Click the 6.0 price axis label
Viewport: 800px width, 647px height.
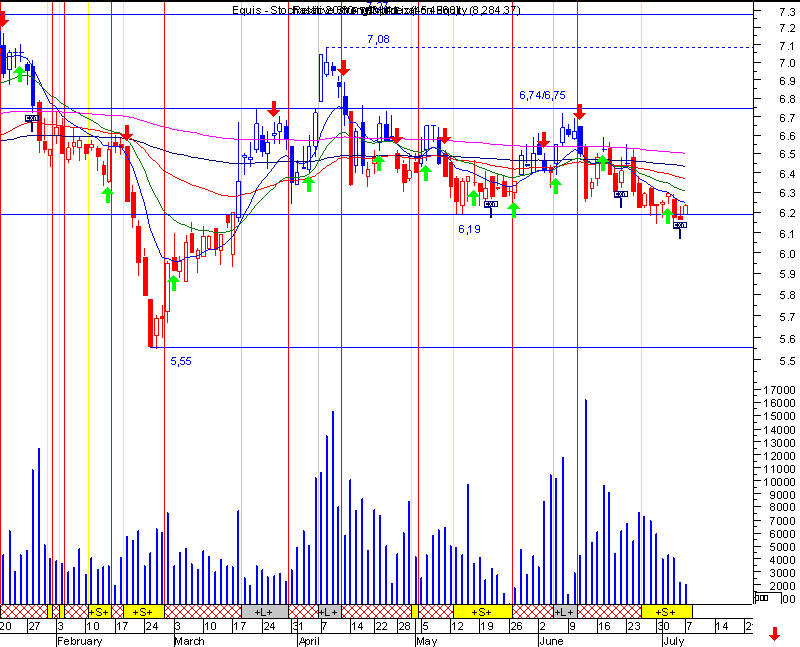click(787, 254)
